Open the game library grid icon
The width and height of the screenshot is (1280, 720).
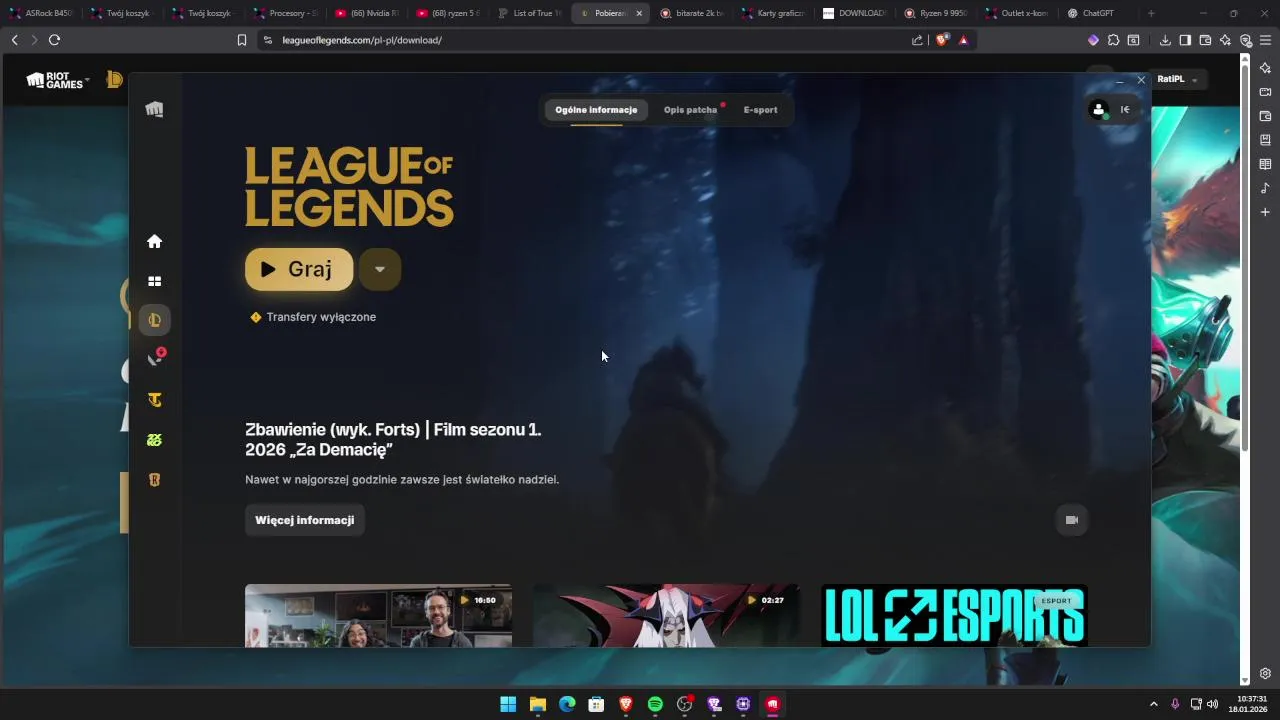tap(154, 281)
